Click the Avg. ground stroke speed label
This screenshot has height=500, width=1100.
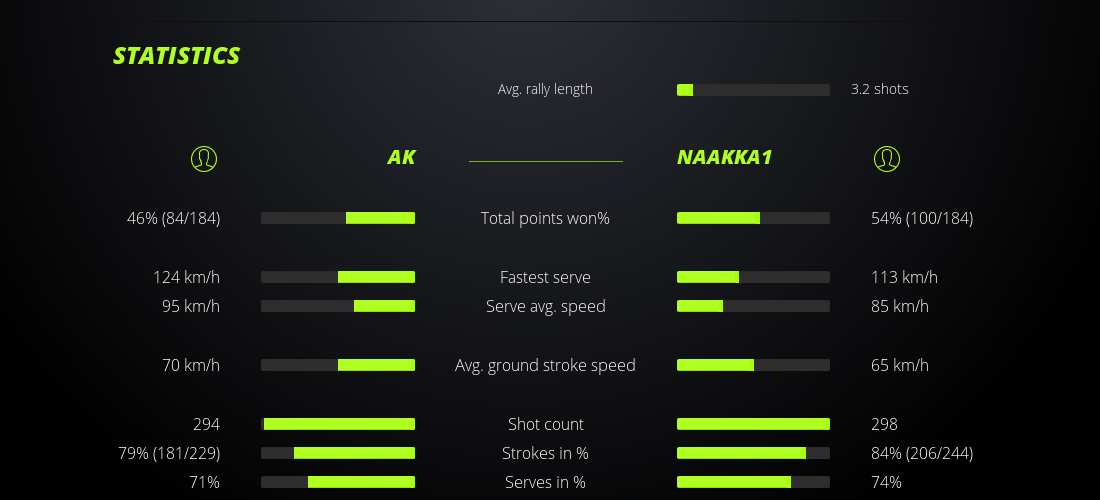point(545,365)
